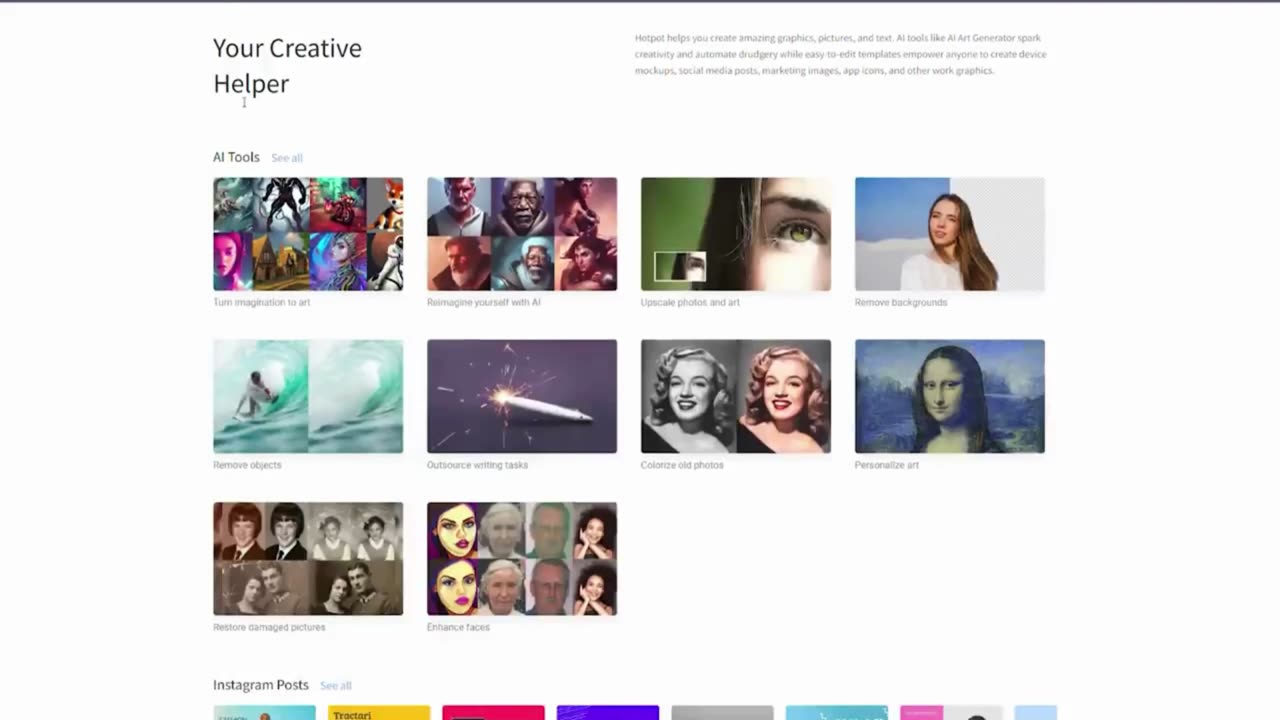The width and height of the screenshot is (1280, 720).
Task: Click the 'Turn imagination to art' caption
Action: (x=262, y=302)
